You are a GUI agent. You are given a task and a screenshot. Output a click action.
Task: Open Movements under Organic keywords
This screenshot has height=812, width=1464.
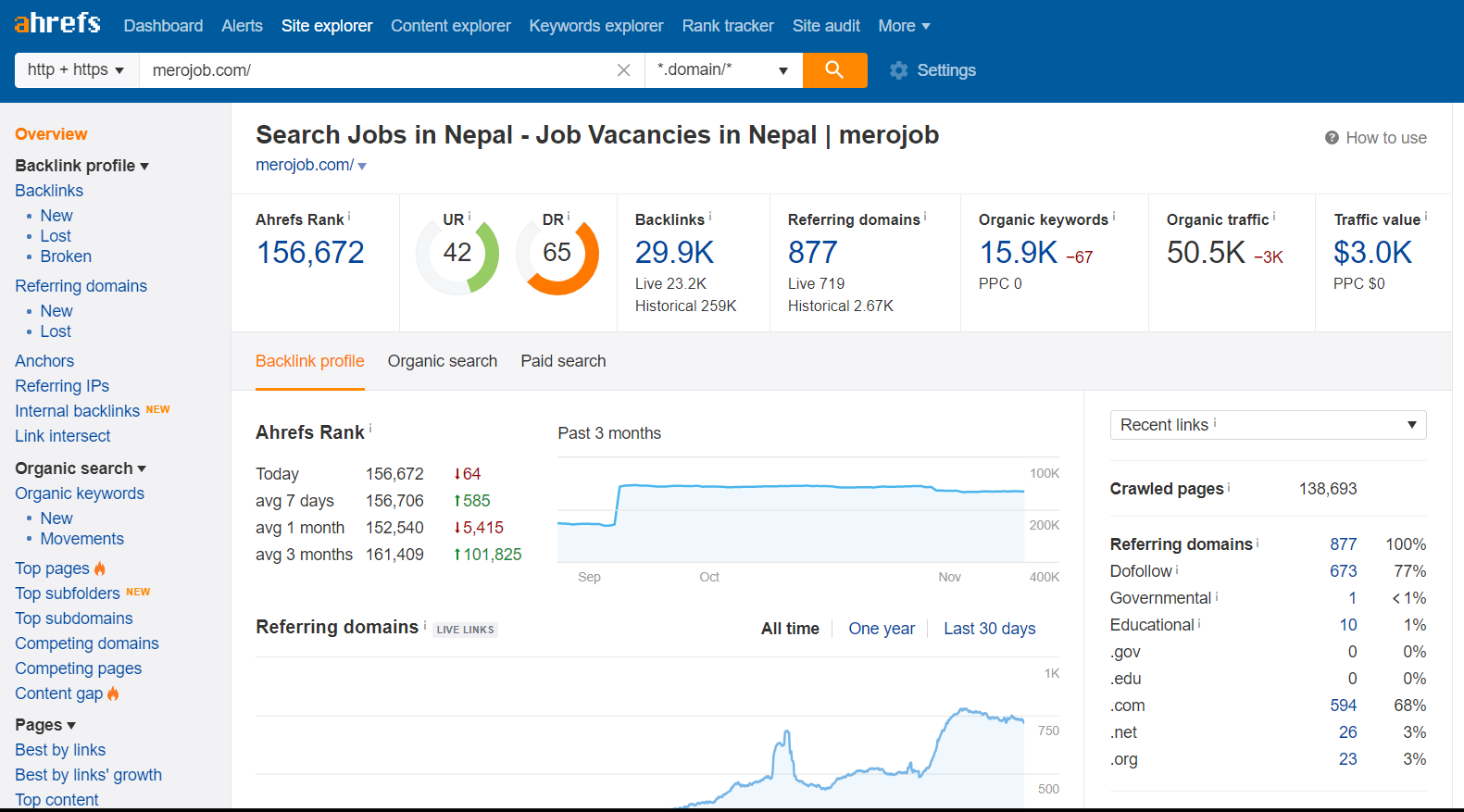pos(81,539)
